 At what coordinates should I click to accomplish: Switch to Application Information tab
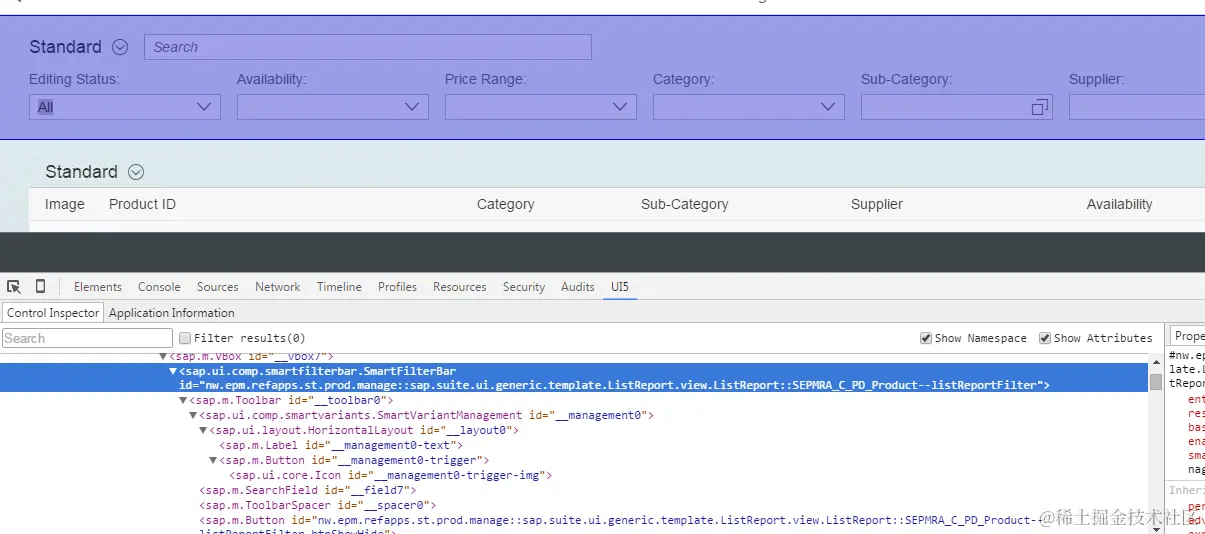tap(171, 313)
